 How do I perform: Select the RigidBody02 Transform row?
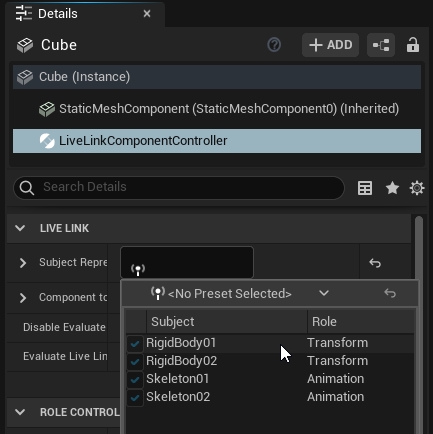270,361
